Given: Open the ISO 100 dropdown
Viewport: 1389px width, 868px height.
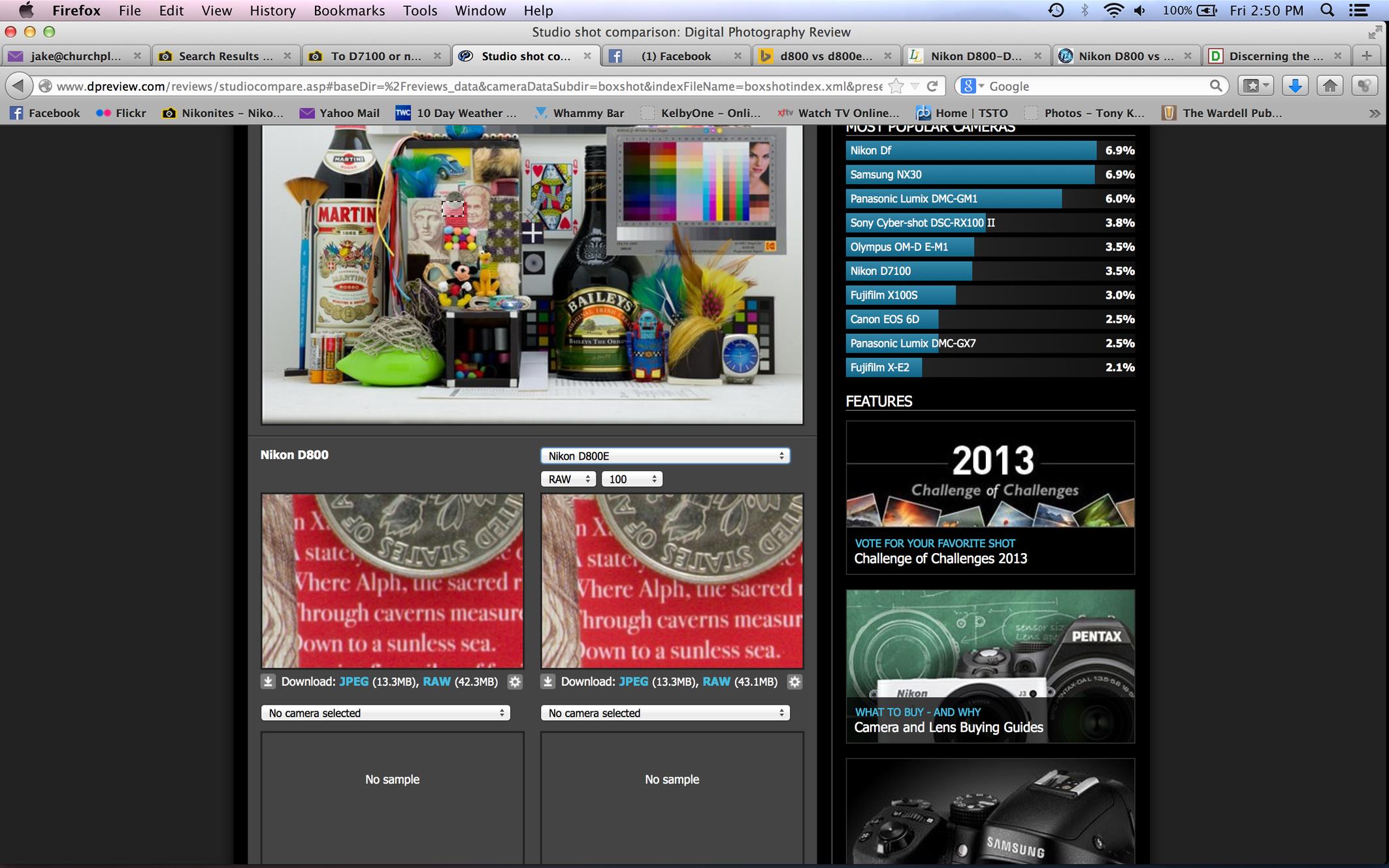Looking at the screenshot, I should [x=632, y=479].
